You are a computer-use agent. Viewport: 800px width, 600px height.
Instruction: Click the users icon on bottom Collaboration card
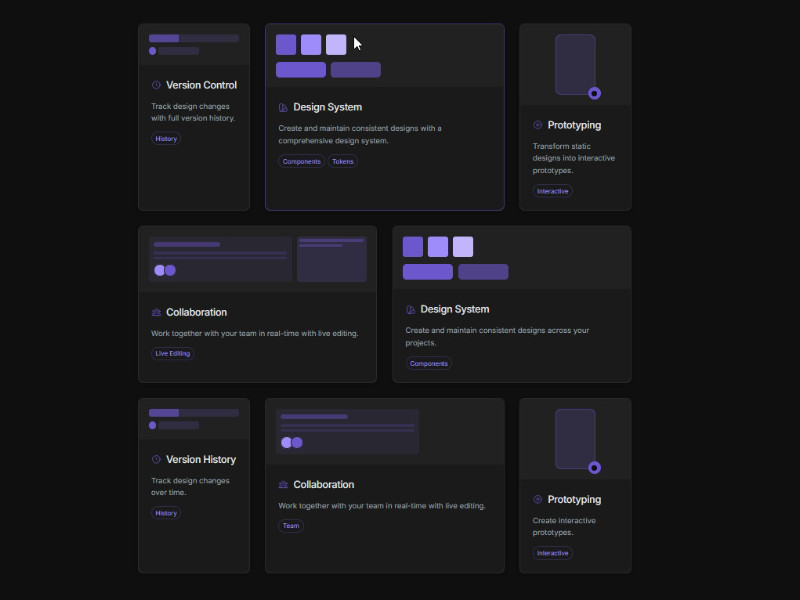point(284,484)
